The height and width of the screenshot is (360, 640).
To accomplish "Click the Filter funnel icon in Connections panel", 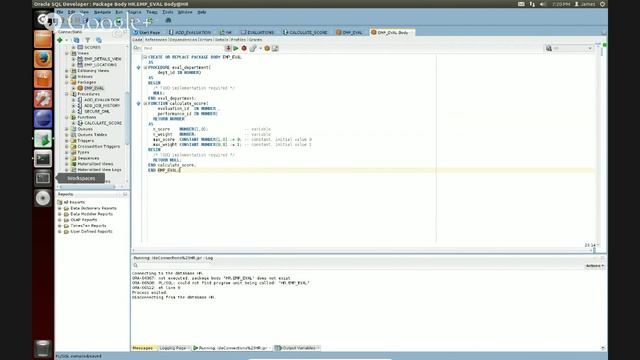I will pos(87,40).
